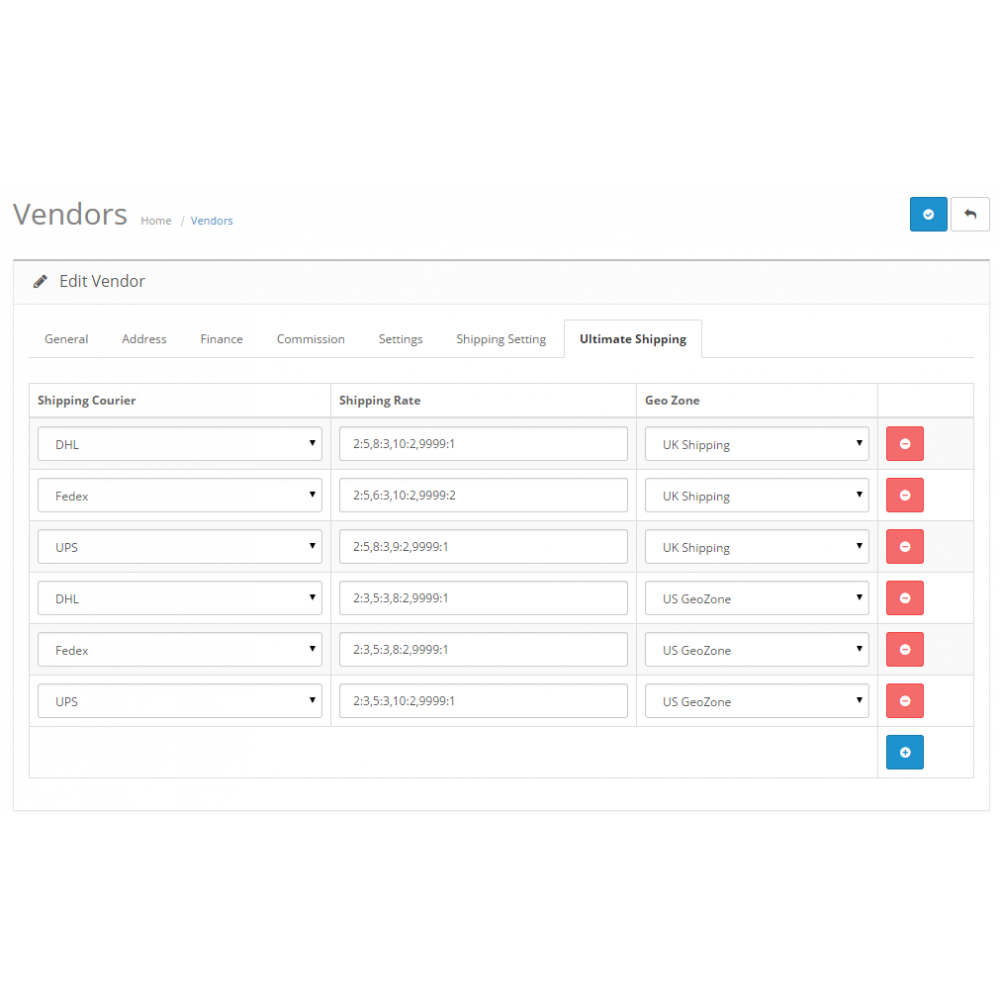1000x1000 pixels.
Task: Select the Commission tab
Action: coord(310,339)
